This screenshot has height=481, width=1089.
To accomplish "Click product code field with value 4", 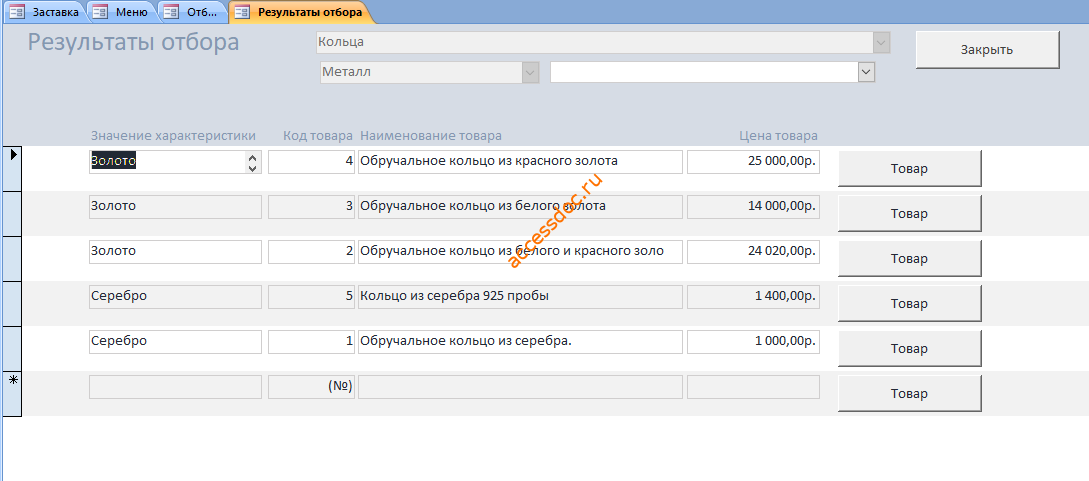I will tap(312, 162).
